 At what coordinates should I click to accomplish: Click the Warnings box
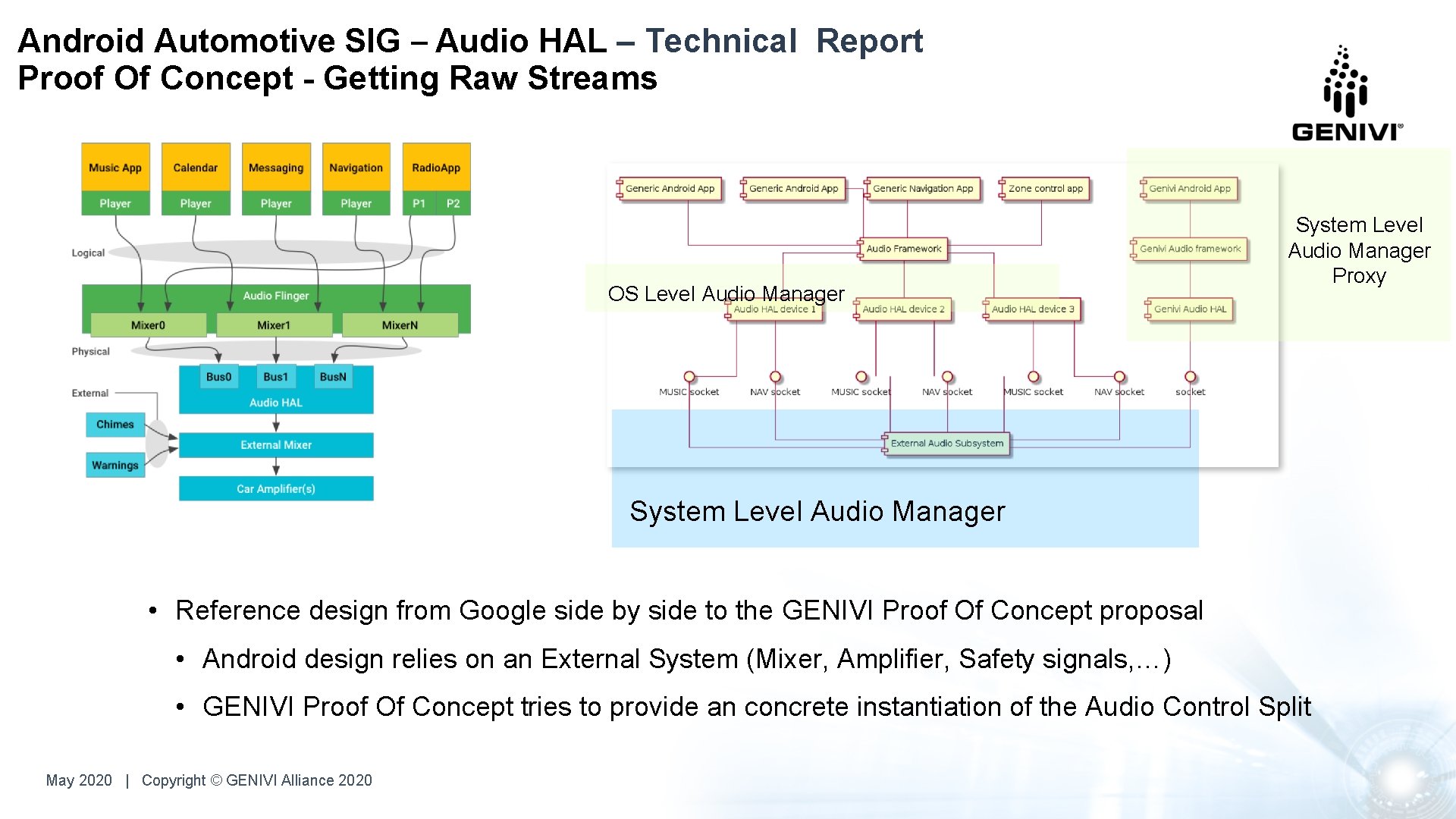pos(115,465)
